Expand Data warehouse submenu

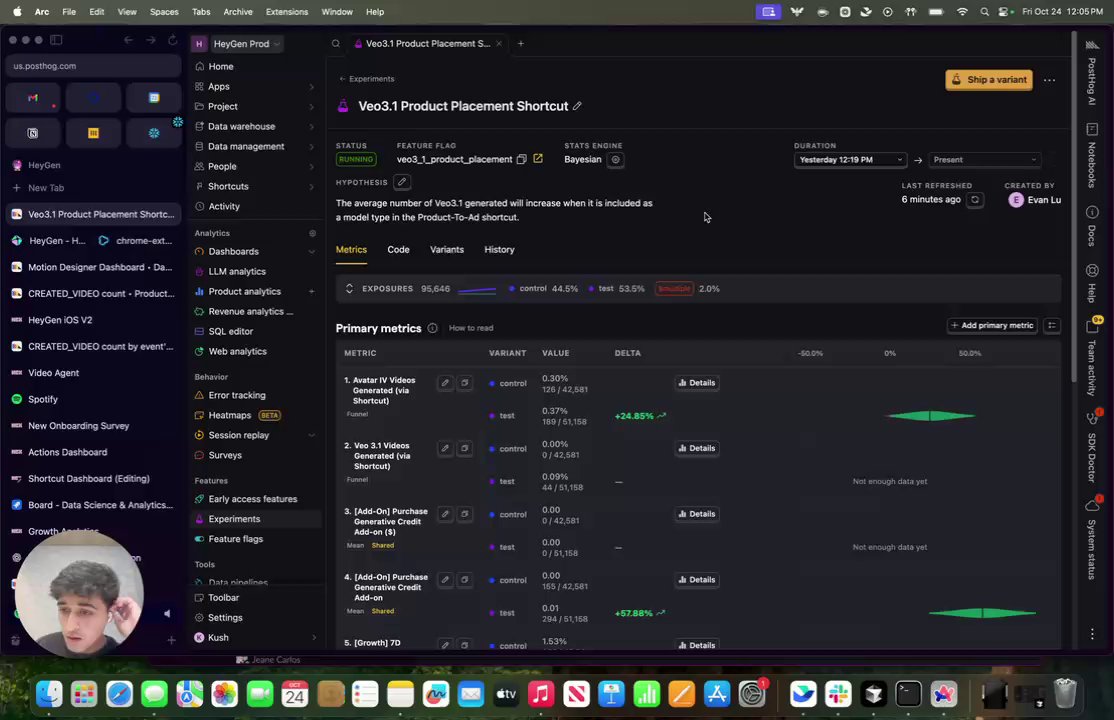(x=311, y=127)
